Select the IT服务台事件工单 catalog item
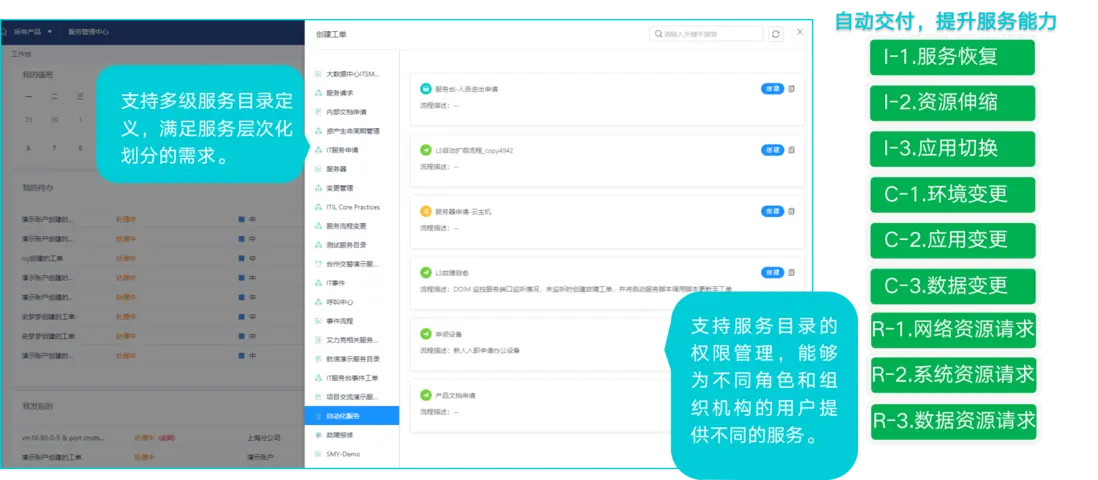Viewport: 1098px width, 480px height. click(352, 378)
